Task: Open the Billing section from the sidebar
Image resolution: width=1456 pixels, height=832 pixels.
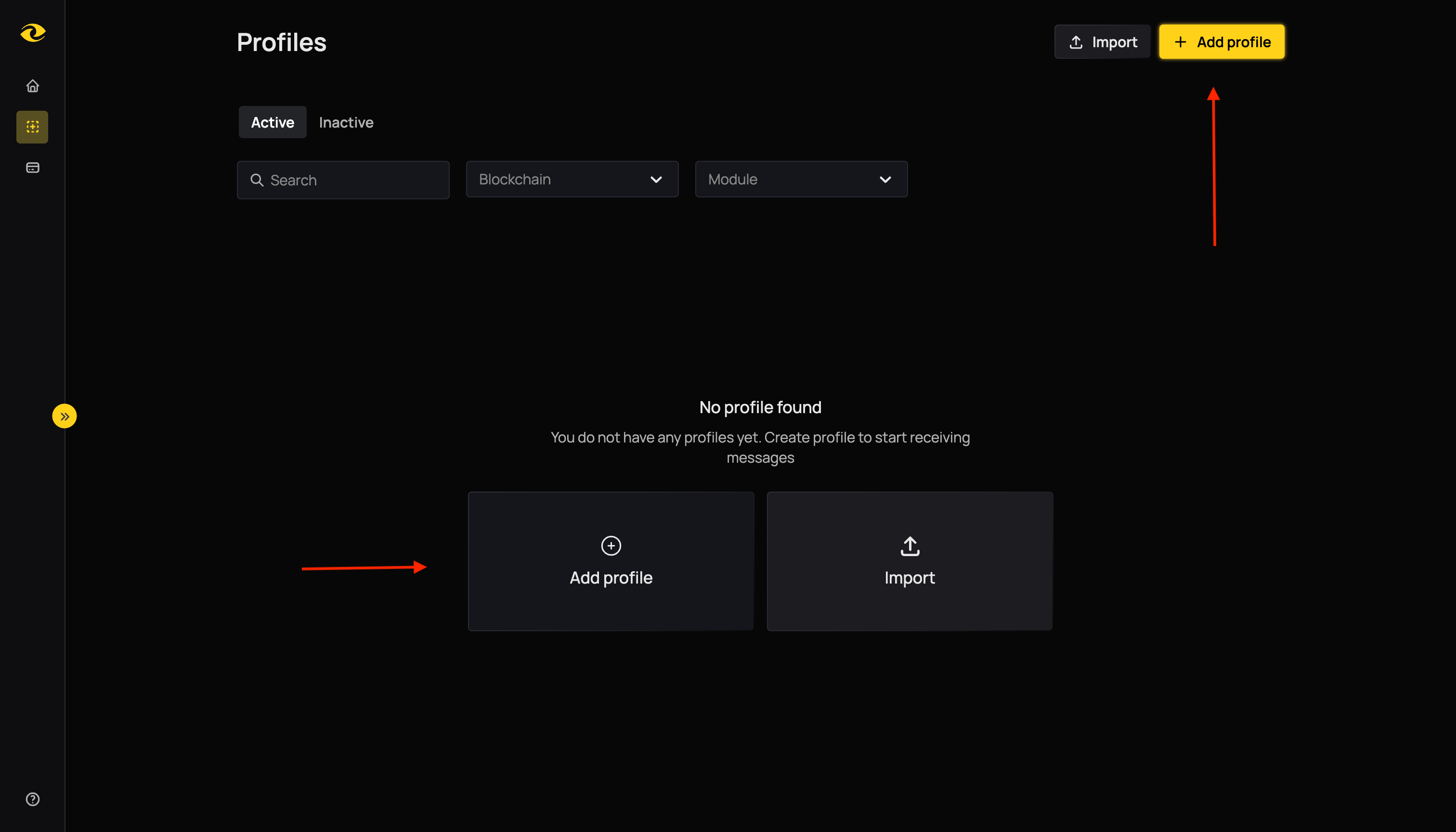Action: click(x=32, y=168)
